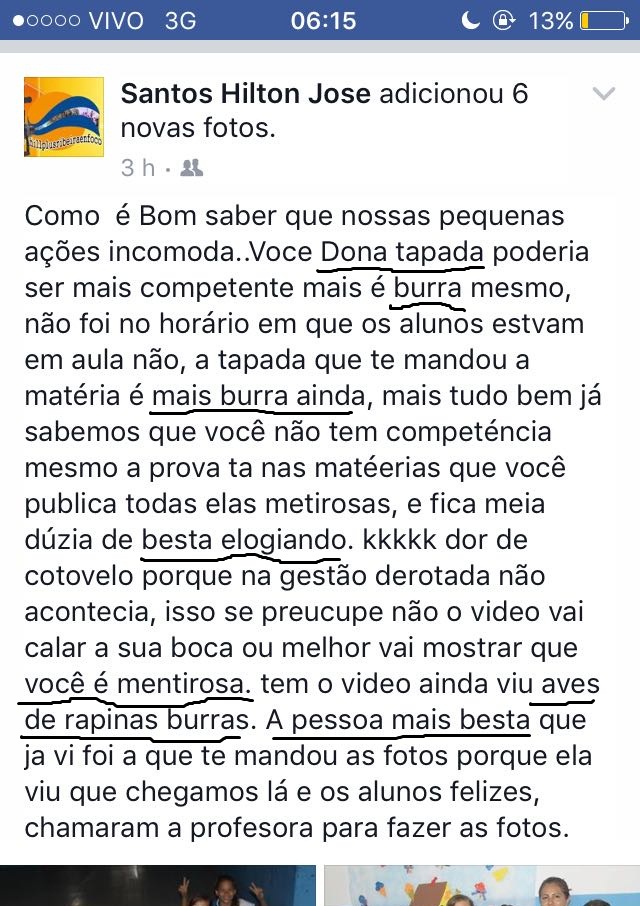Screen dimensions: 640x906
Task: Tap the rotation lock status icon
Action: pos(504,20)
